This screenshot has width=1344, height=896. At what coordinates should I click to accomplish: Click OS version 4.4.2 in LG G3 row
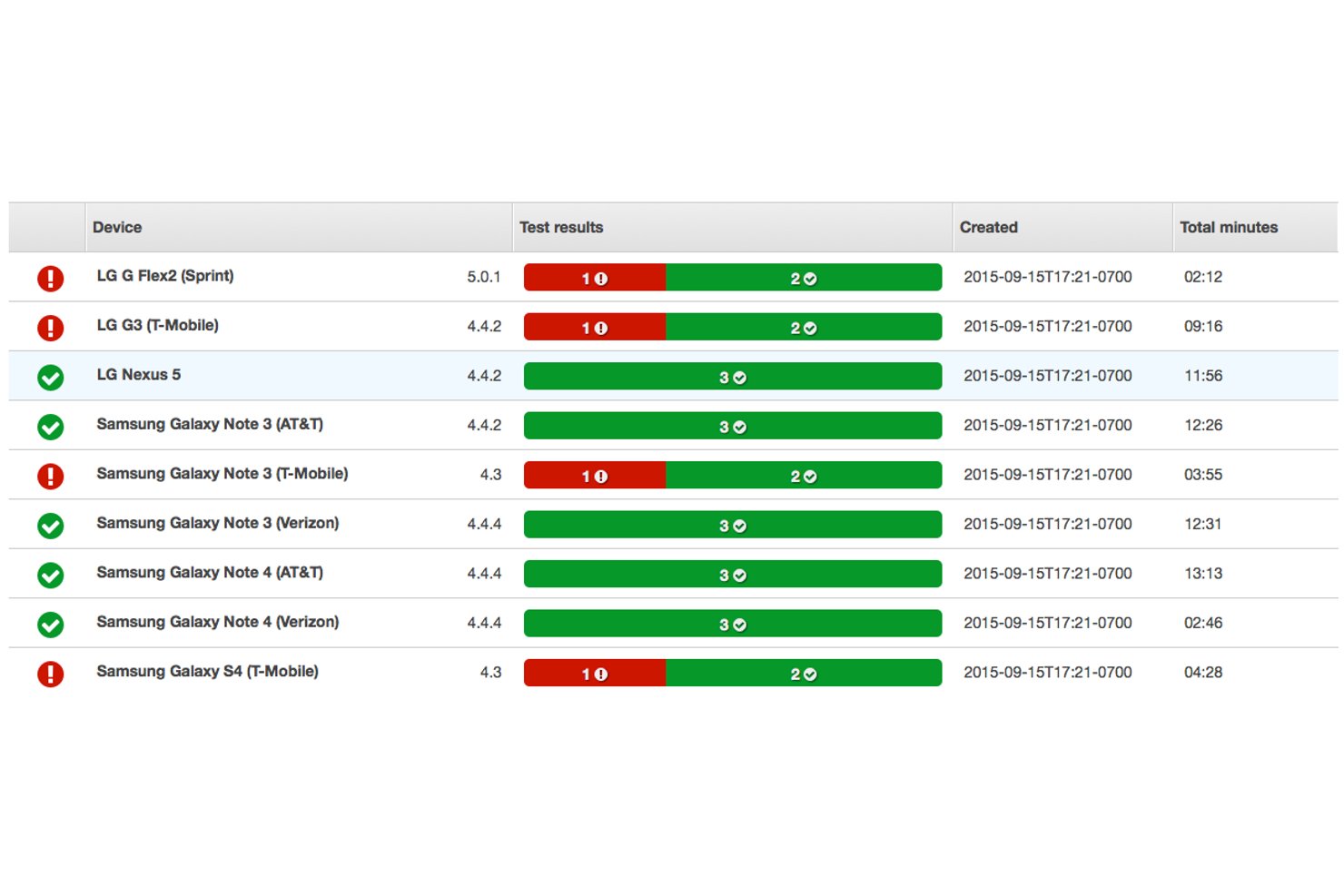pos(484,326)
